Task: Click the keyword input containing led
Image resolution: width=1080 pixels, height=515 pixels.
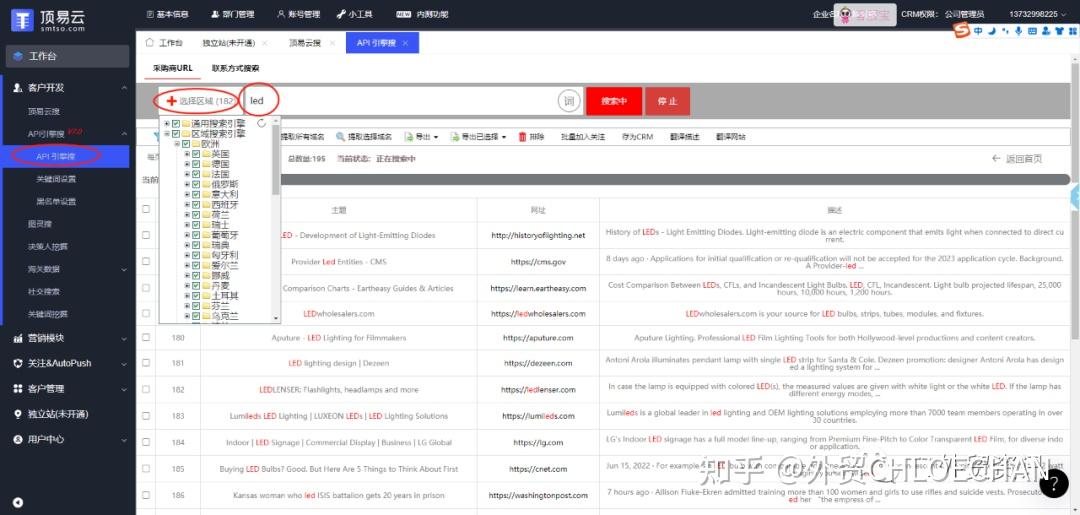Action: (x=399, y=101)
